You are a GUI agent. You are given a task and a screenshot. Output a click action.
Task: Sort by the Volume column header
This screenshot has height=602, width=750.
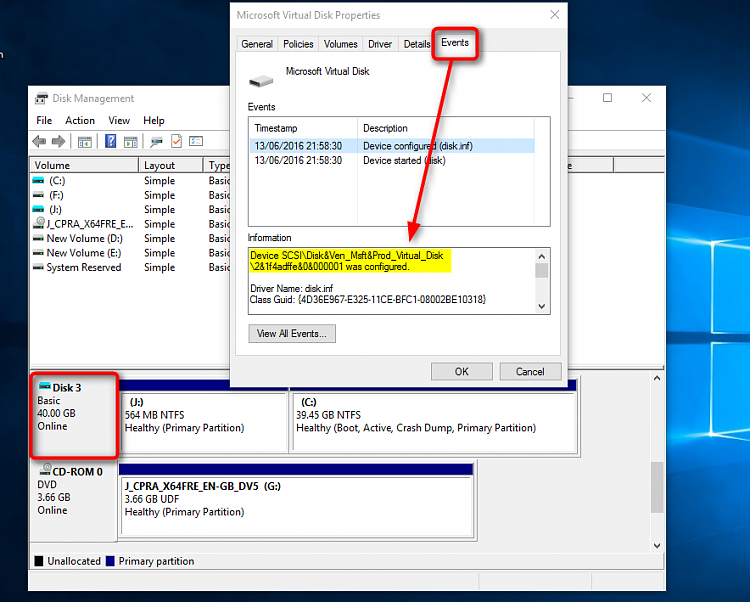(84, 165)
